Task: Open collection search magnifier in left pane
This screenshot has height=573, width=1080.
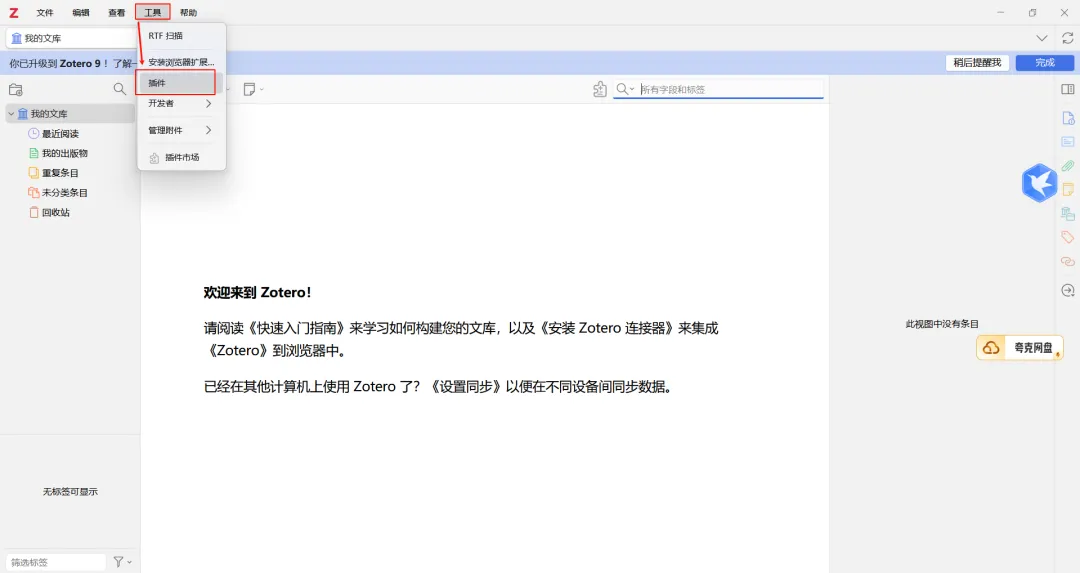Action: pyautogui.click(x=120, y=89)
